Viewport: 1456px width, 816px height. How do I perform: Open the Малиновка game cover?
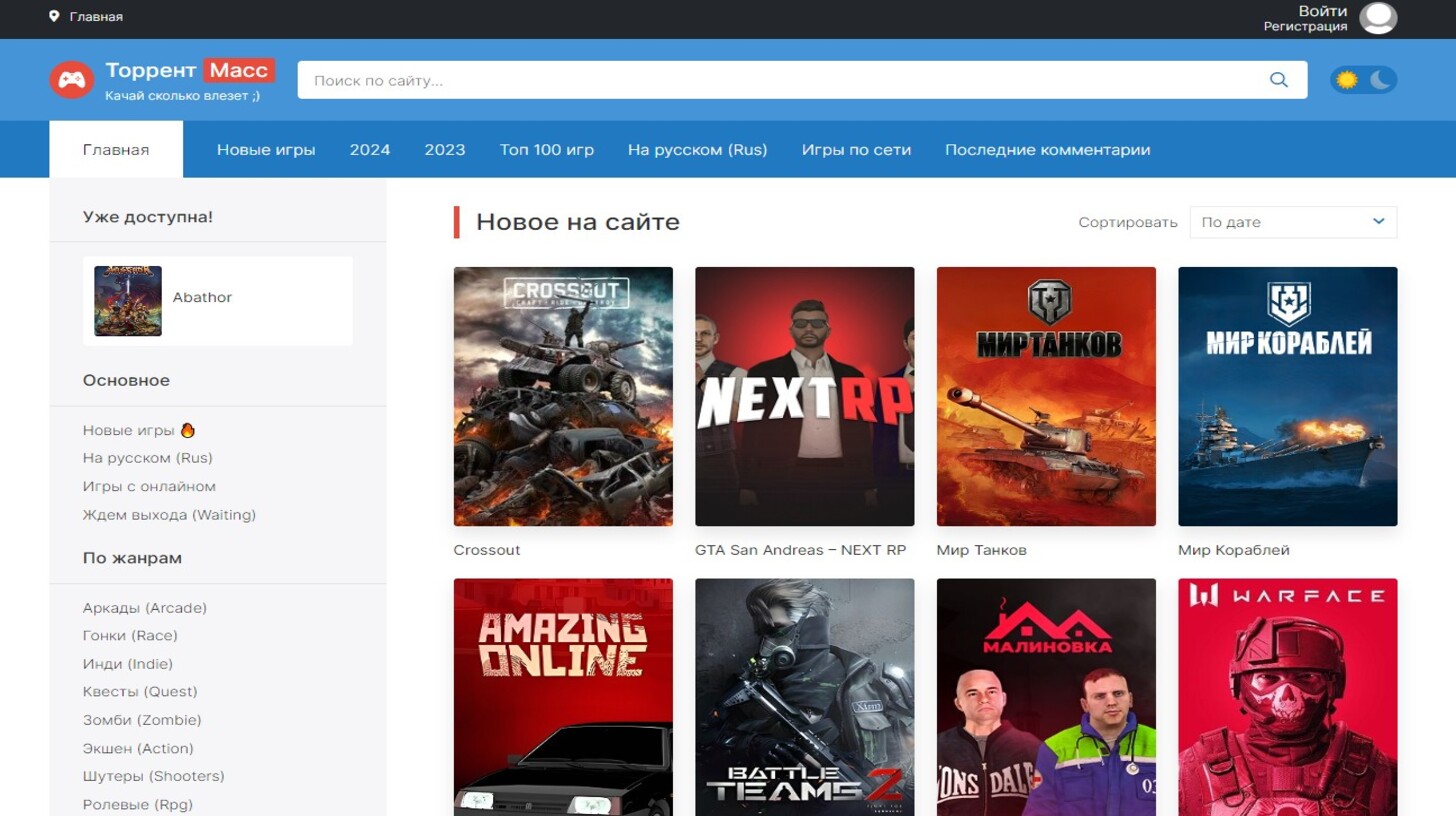click(1046, 697)
